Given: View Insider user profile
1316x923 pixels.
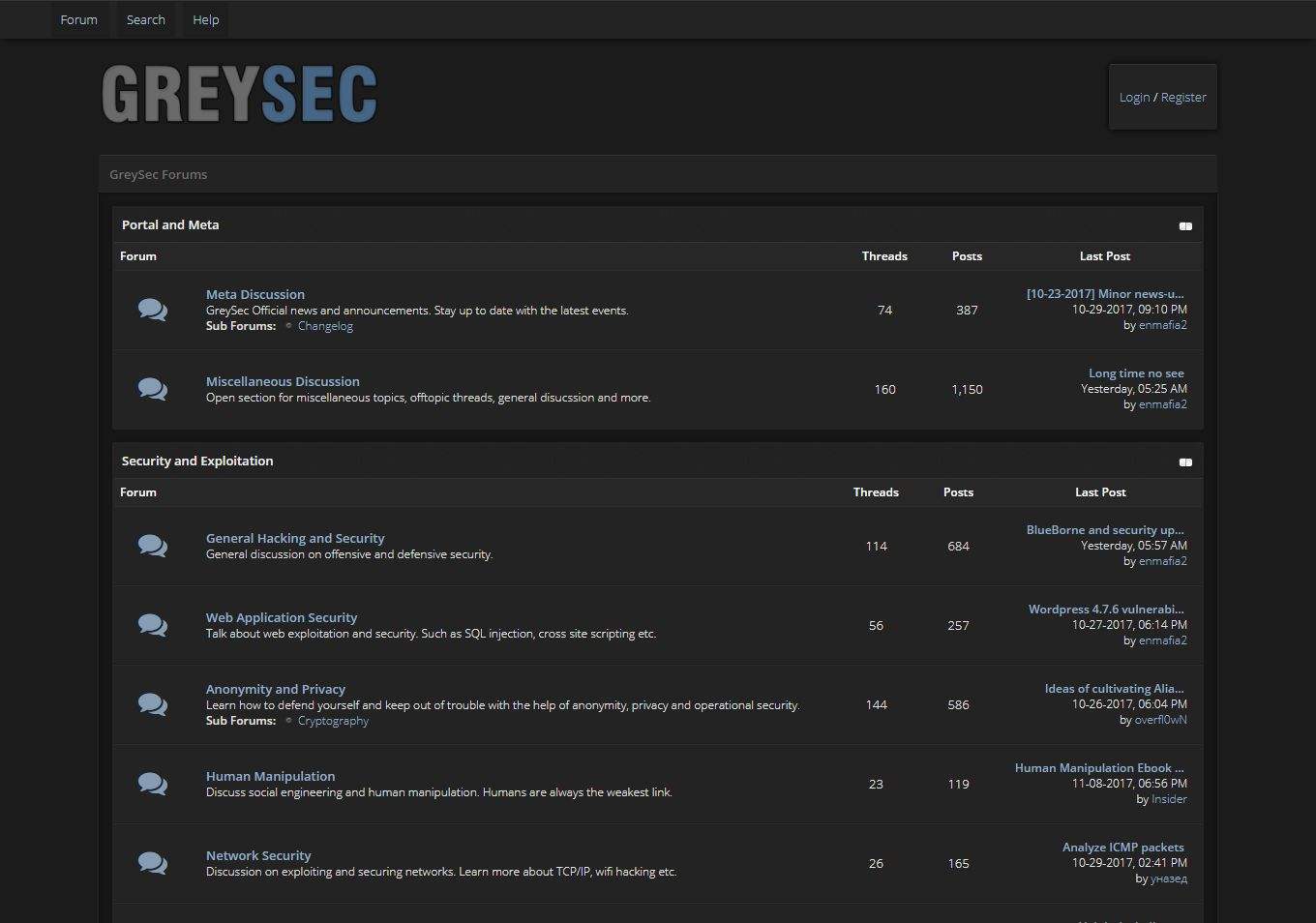Looking at the screenshot, I should pyautogui.click(x=1169, y=799).
